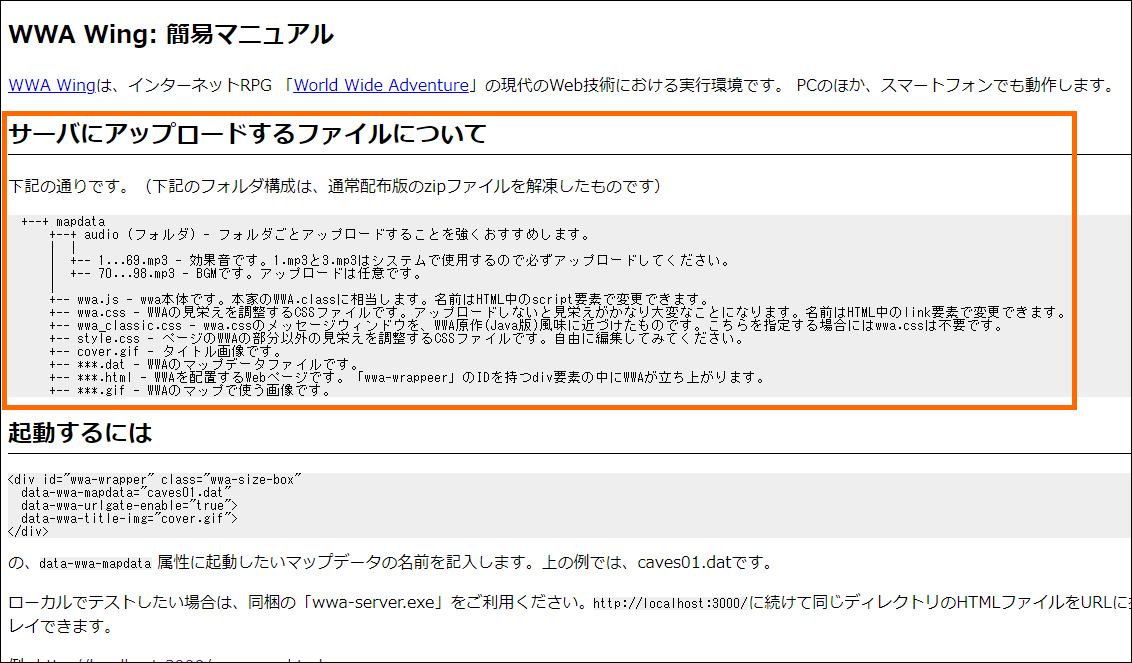Viewport: 1132px width, 663px height.
Task: Click the '***.gif' map image line
Action: 190,391
